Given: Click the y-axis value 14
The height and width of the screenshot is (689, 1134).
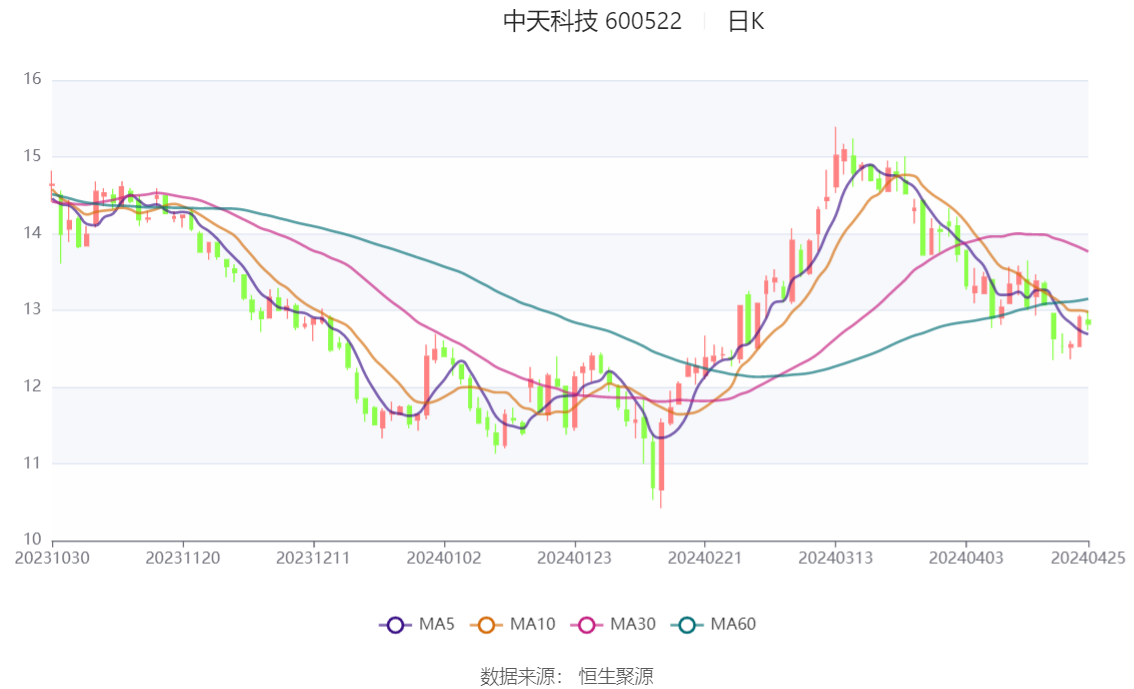Looking at the screenshot, I should pos(33,233).
